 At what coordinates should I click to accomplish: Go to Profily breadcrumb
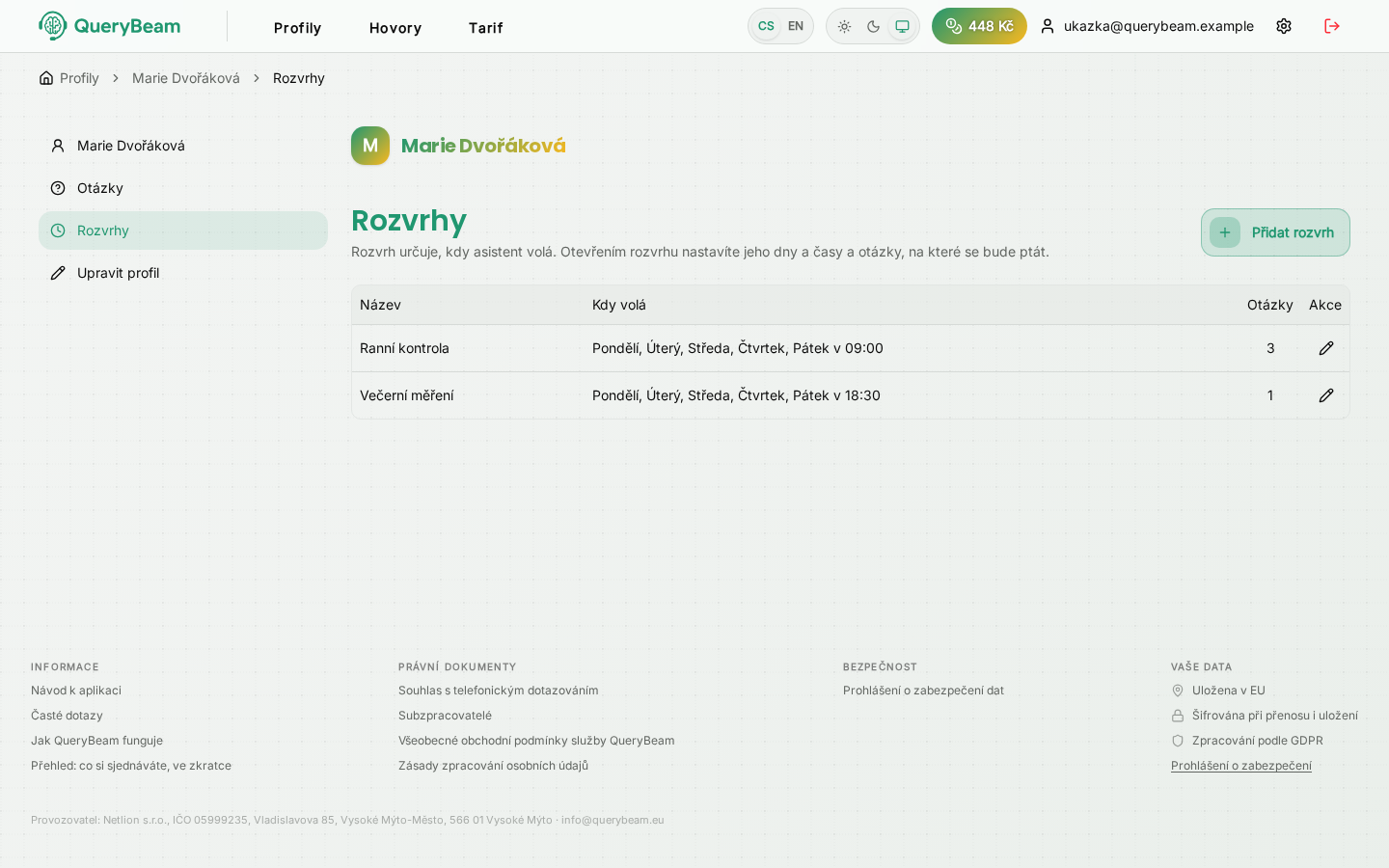pos(79,78)
